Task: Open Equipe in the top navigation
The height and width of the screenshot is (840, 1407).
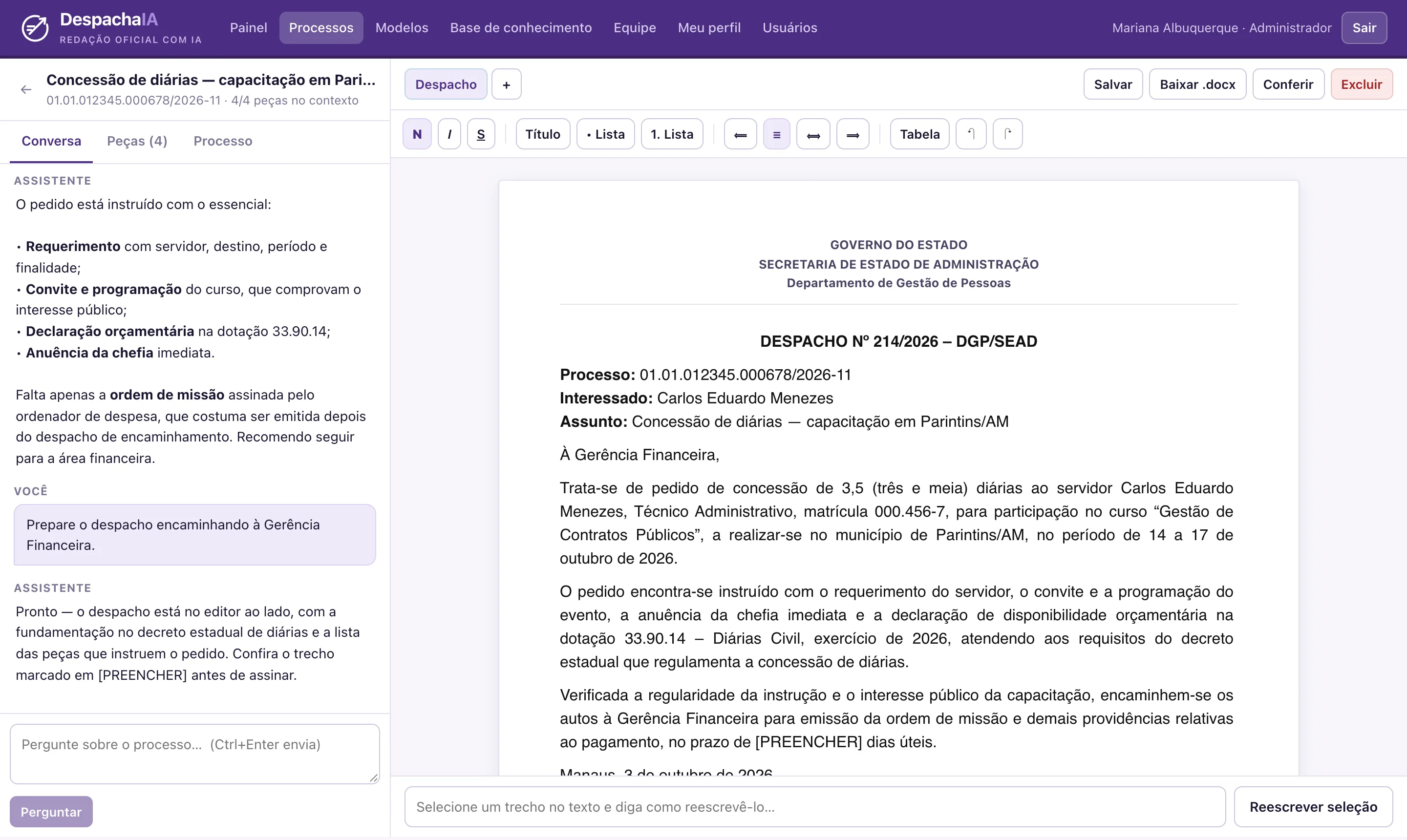Action: (634, 28)
